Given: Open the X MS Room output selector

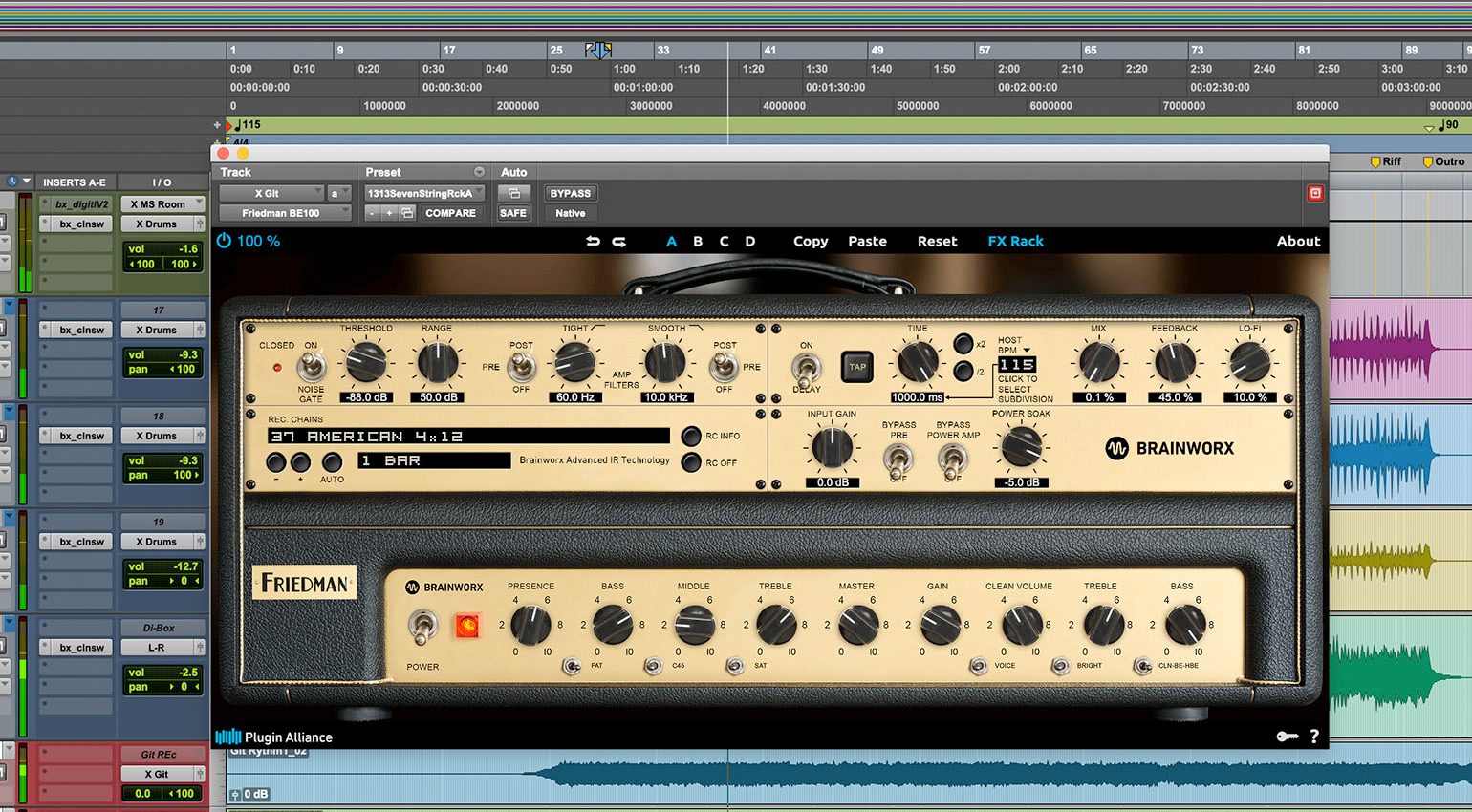Looking at the screenshot, I should (x=163, y=203).
